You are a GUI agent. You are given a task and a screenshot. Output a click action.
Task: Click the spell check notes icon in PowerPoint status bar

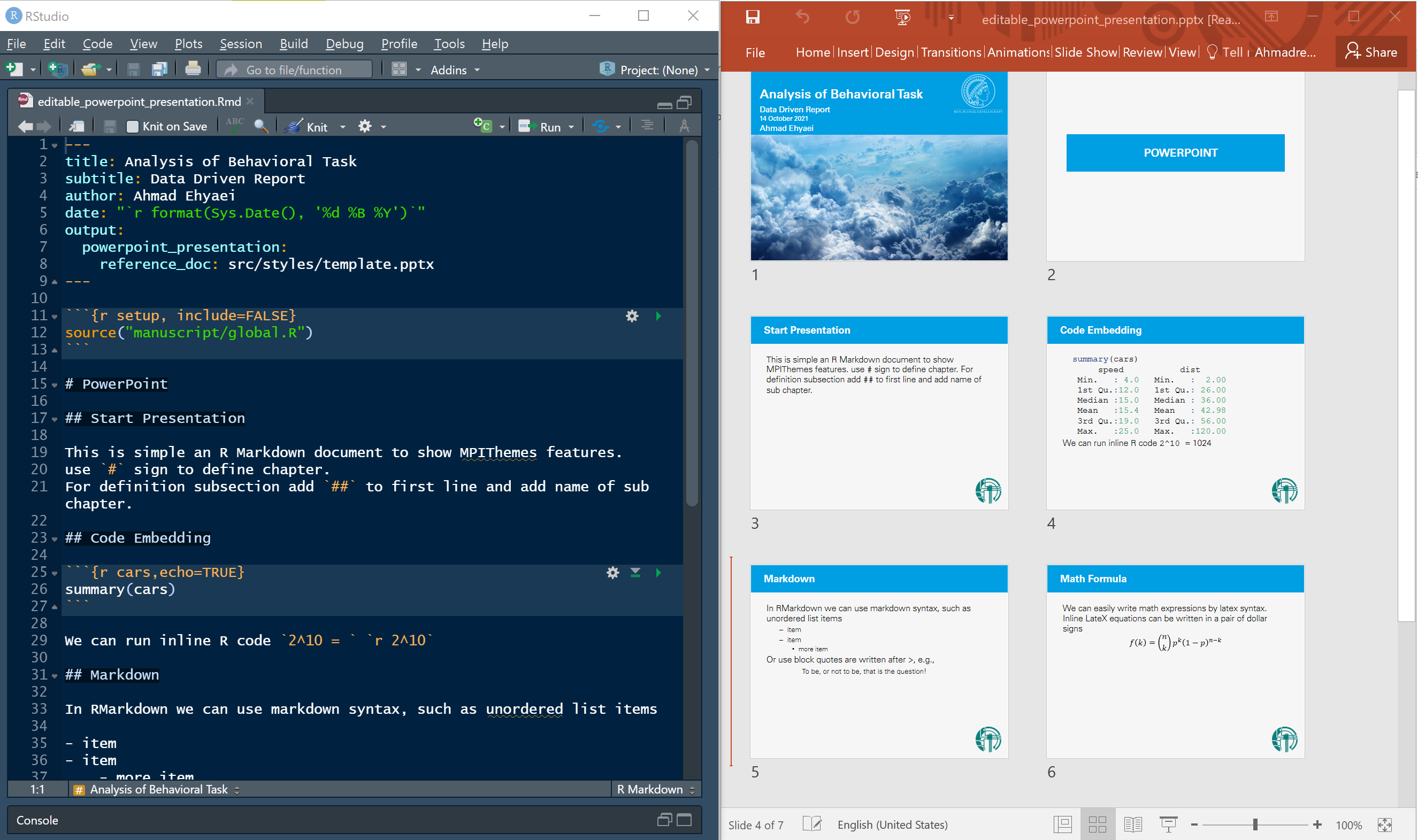point(813,824)
